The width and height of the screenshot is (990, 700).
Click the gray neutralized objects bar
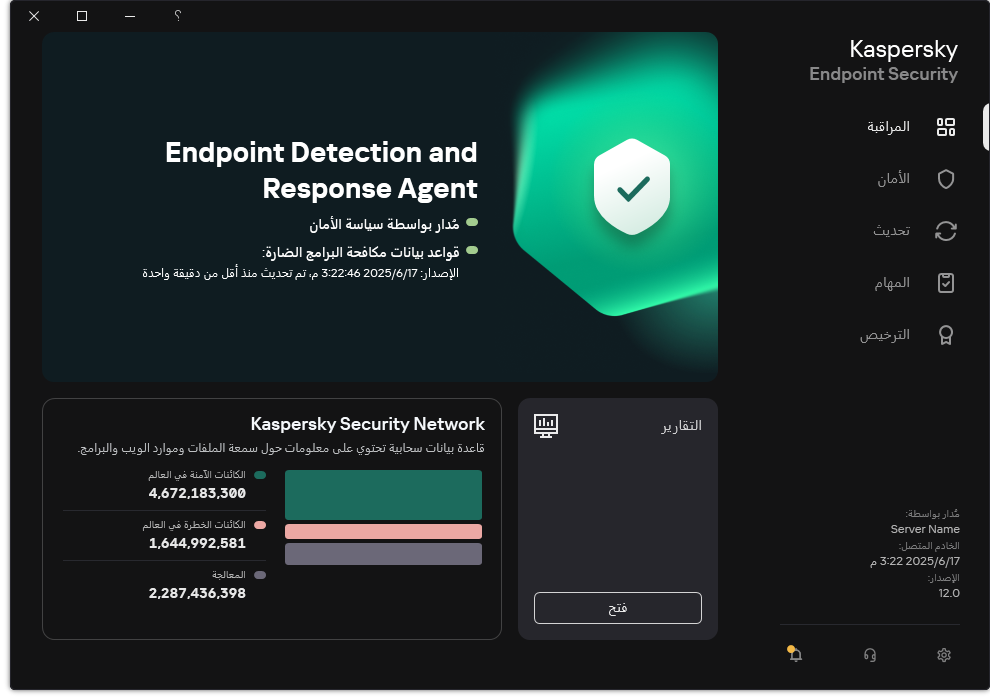pyautogui.click(x=383, y=553)
